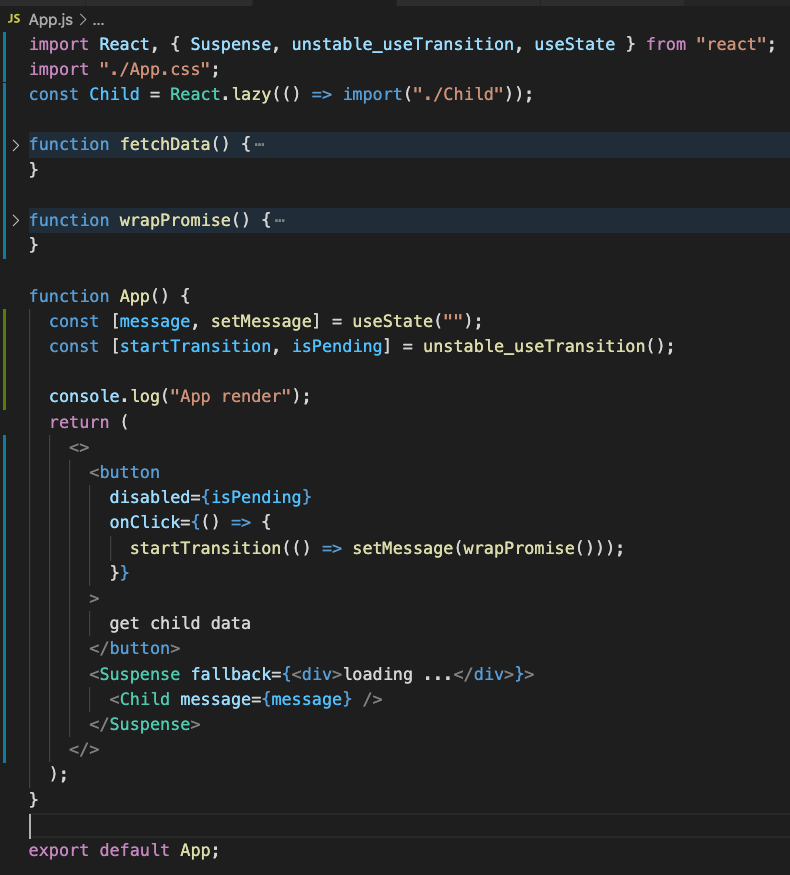Click "setMessage" in the useState line

261,321
